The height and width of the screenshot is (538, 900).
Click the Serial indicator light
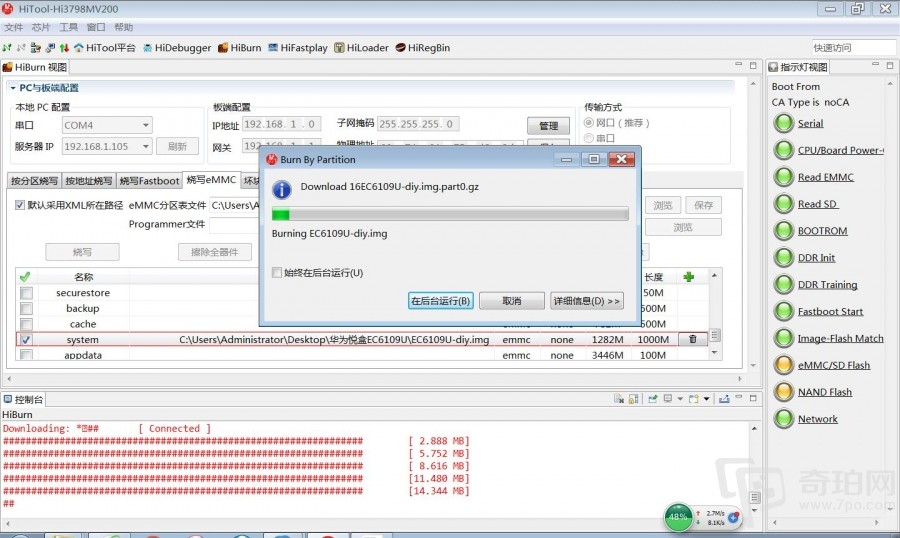click(x=783, y=123)
